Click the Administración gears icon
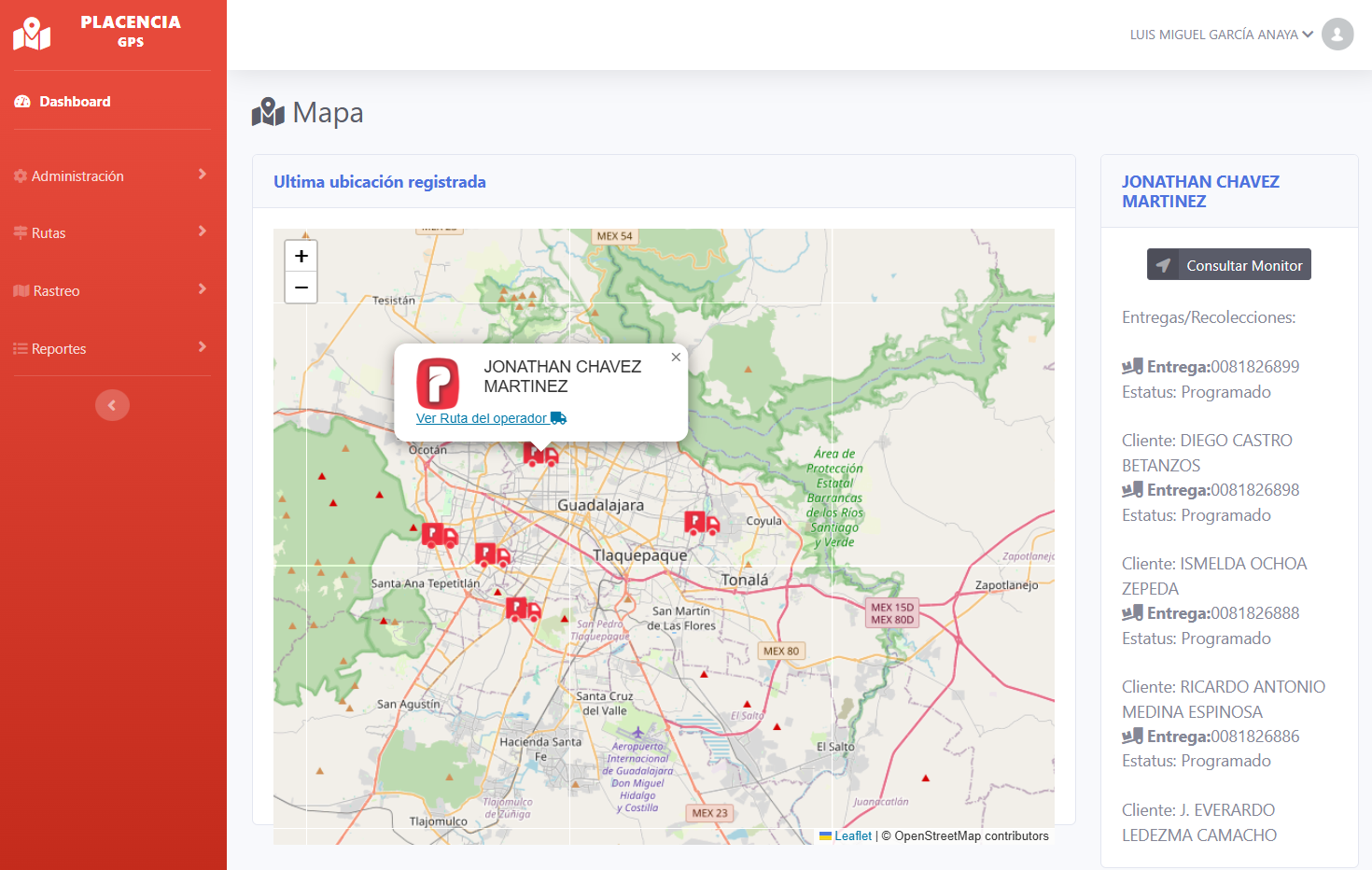1372x870 pixels. pos(21,175)
